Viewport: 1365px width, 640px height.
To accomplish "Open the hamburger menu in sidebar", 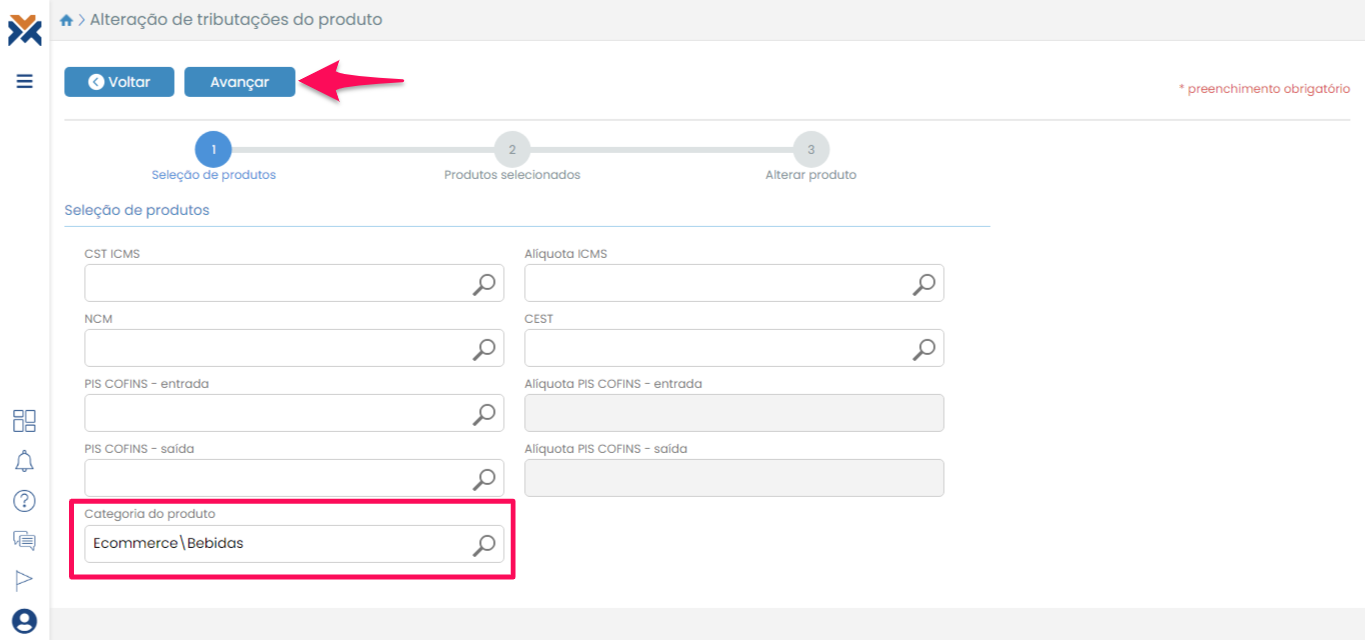I will [25, 81].
